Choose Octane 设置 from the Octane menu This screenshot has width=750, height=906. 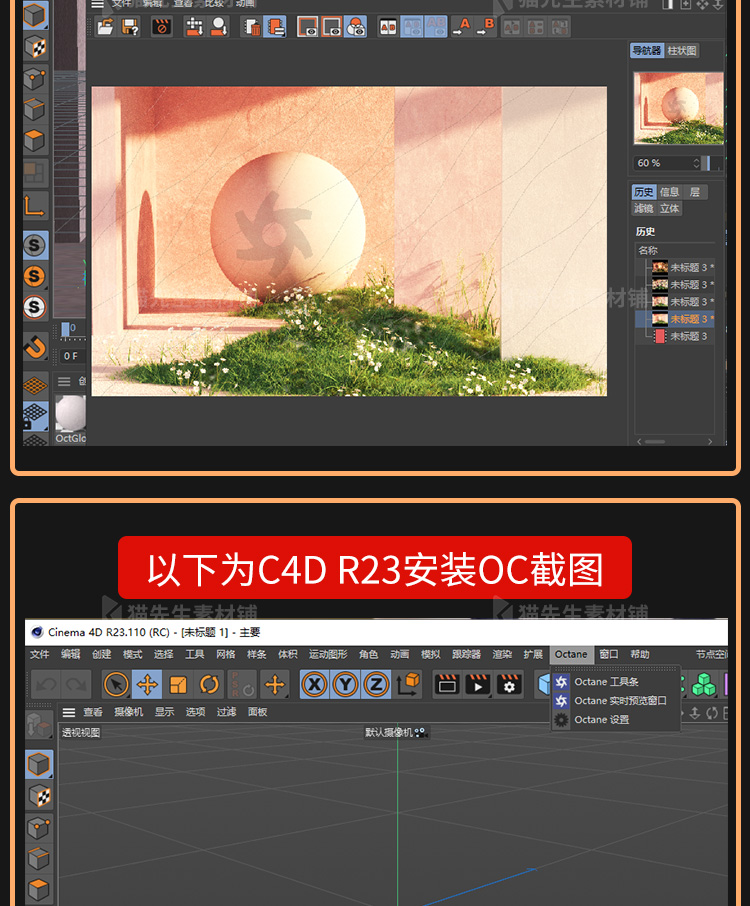click(615, 719)
